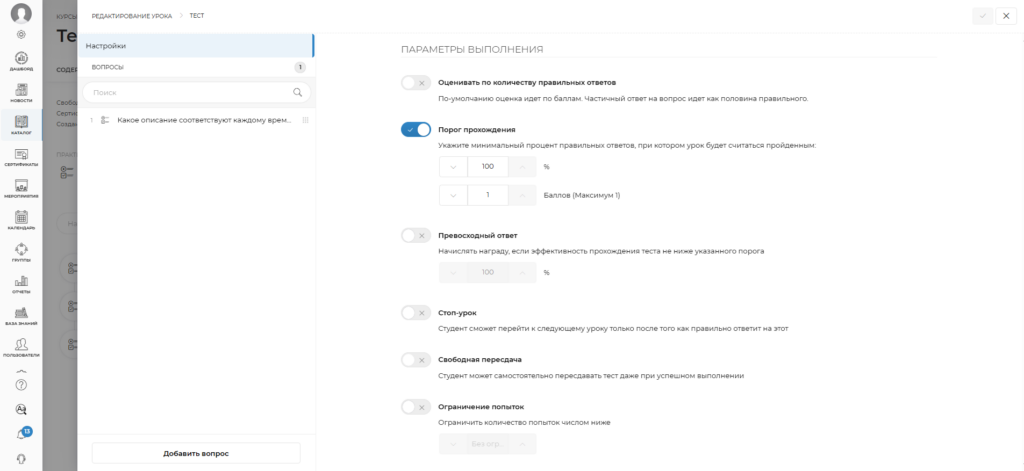Open the Календарь sidebar icon
This screenshot has height=471, width=1024.
(x=21, y=218)
